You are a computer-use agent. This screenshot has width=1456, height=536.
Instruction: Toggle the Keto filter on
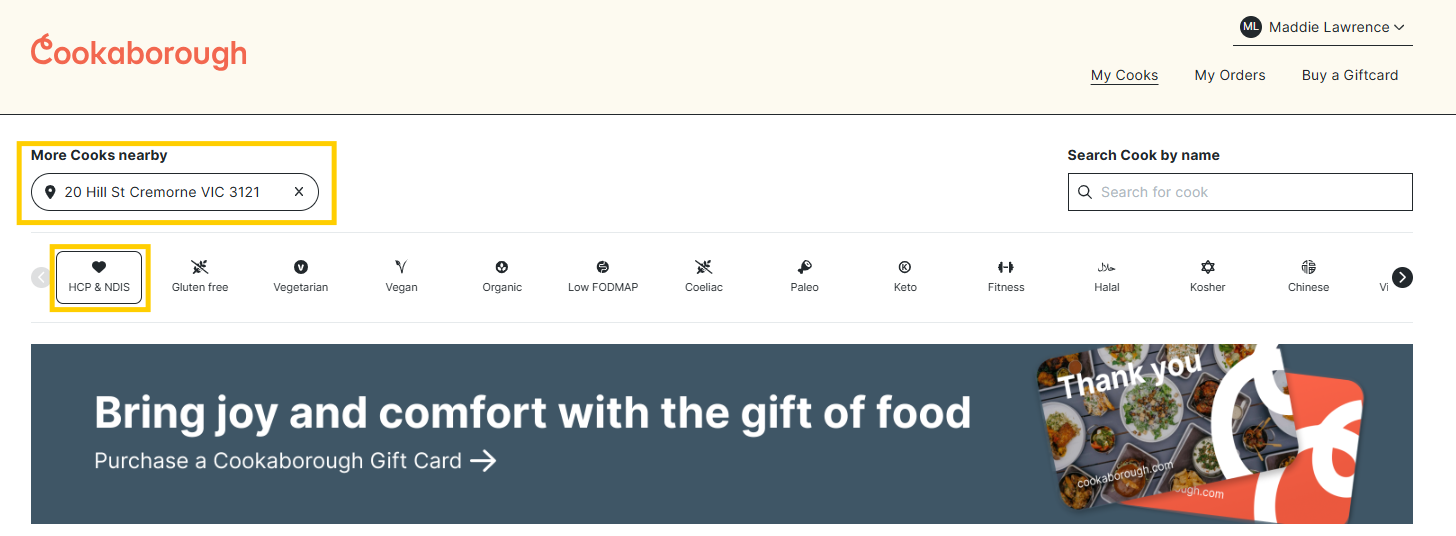click(x=905, y=277)
